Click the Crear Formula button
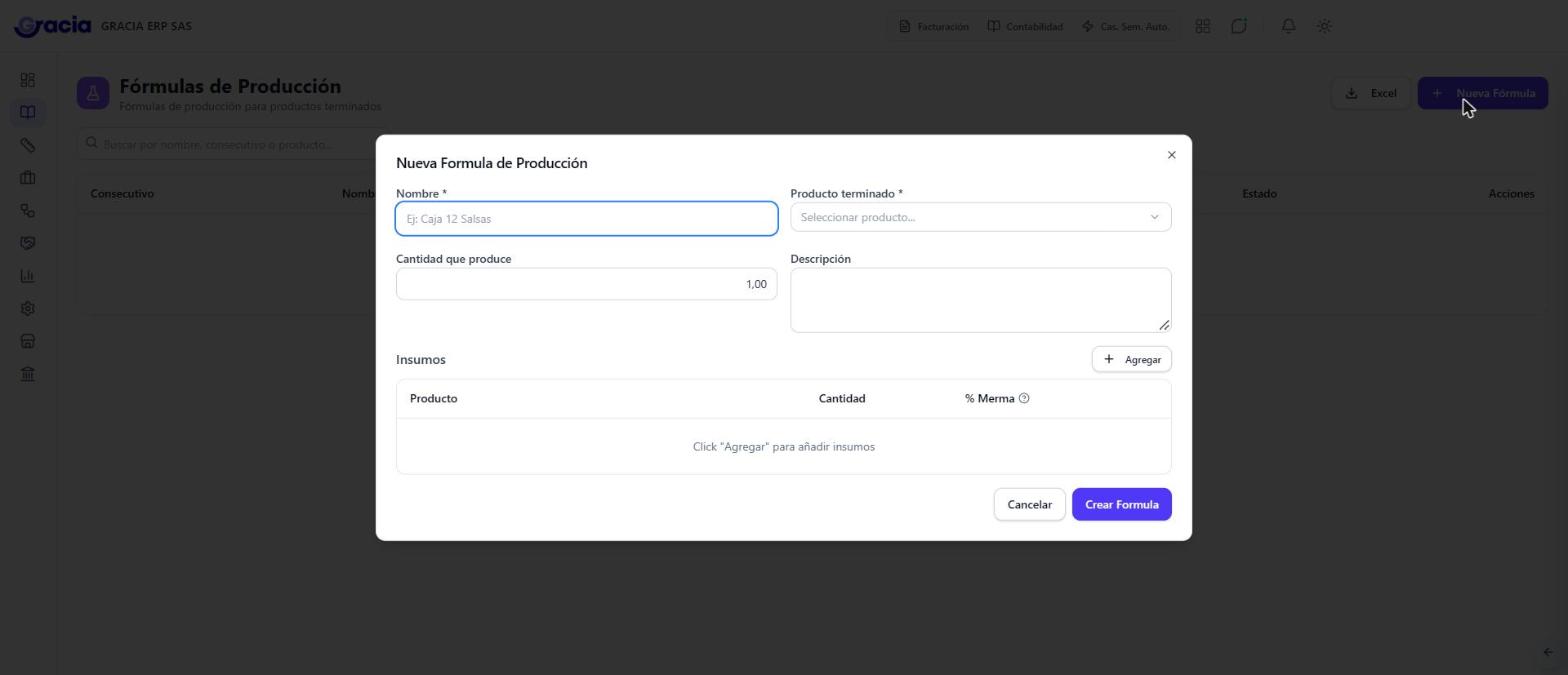 pyautogui.click(x=1121, y=504)
